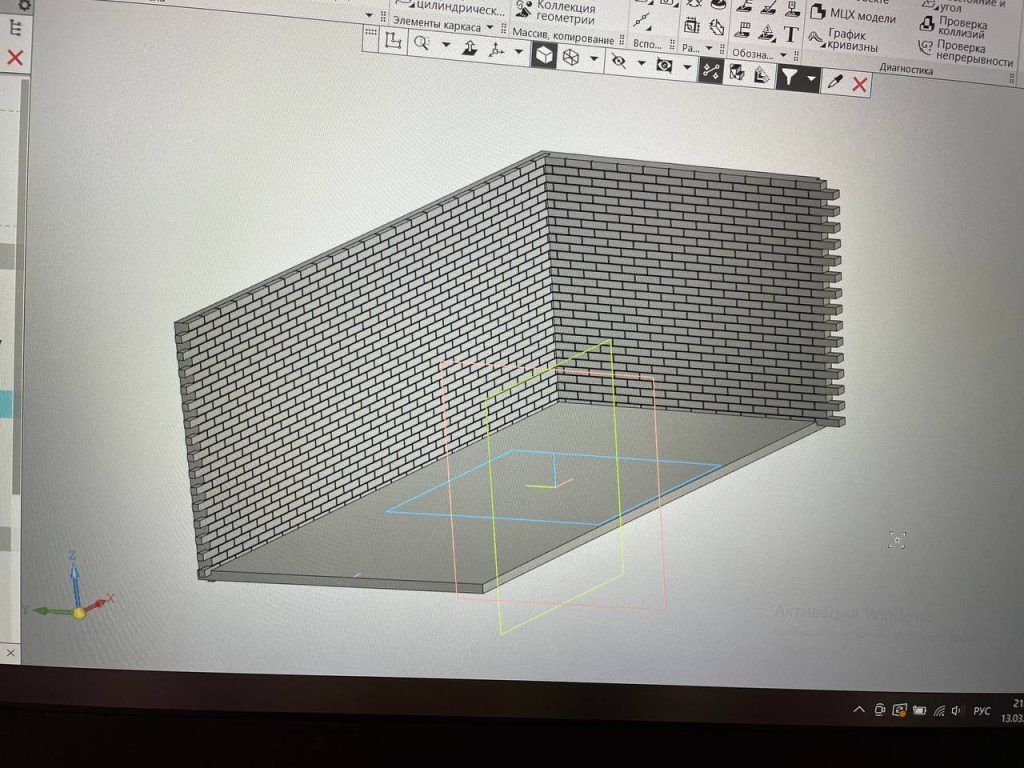Click the МЦХ модели block icon

tap(818, 12)
